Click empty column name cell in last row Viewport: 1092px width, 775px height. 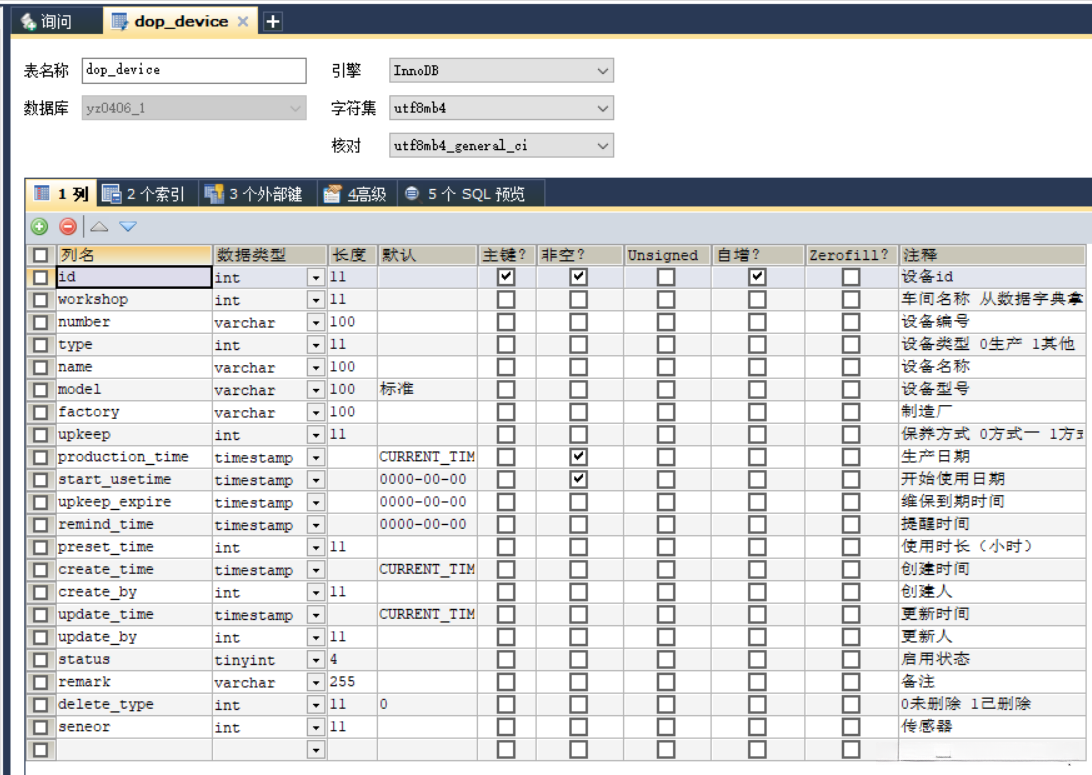(x=134, y=750)
